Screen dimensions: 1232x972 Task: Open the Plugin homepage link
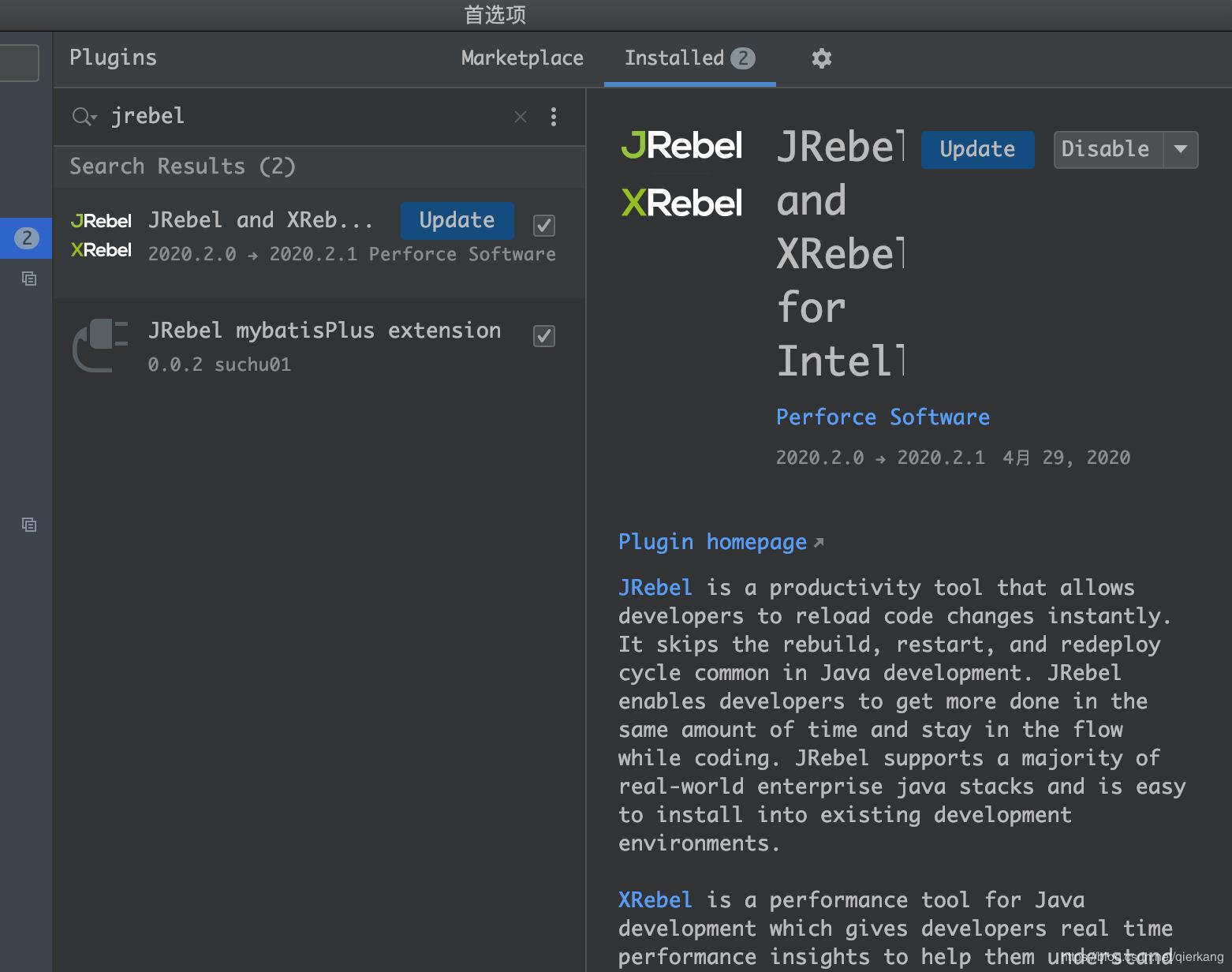point(712,541)
